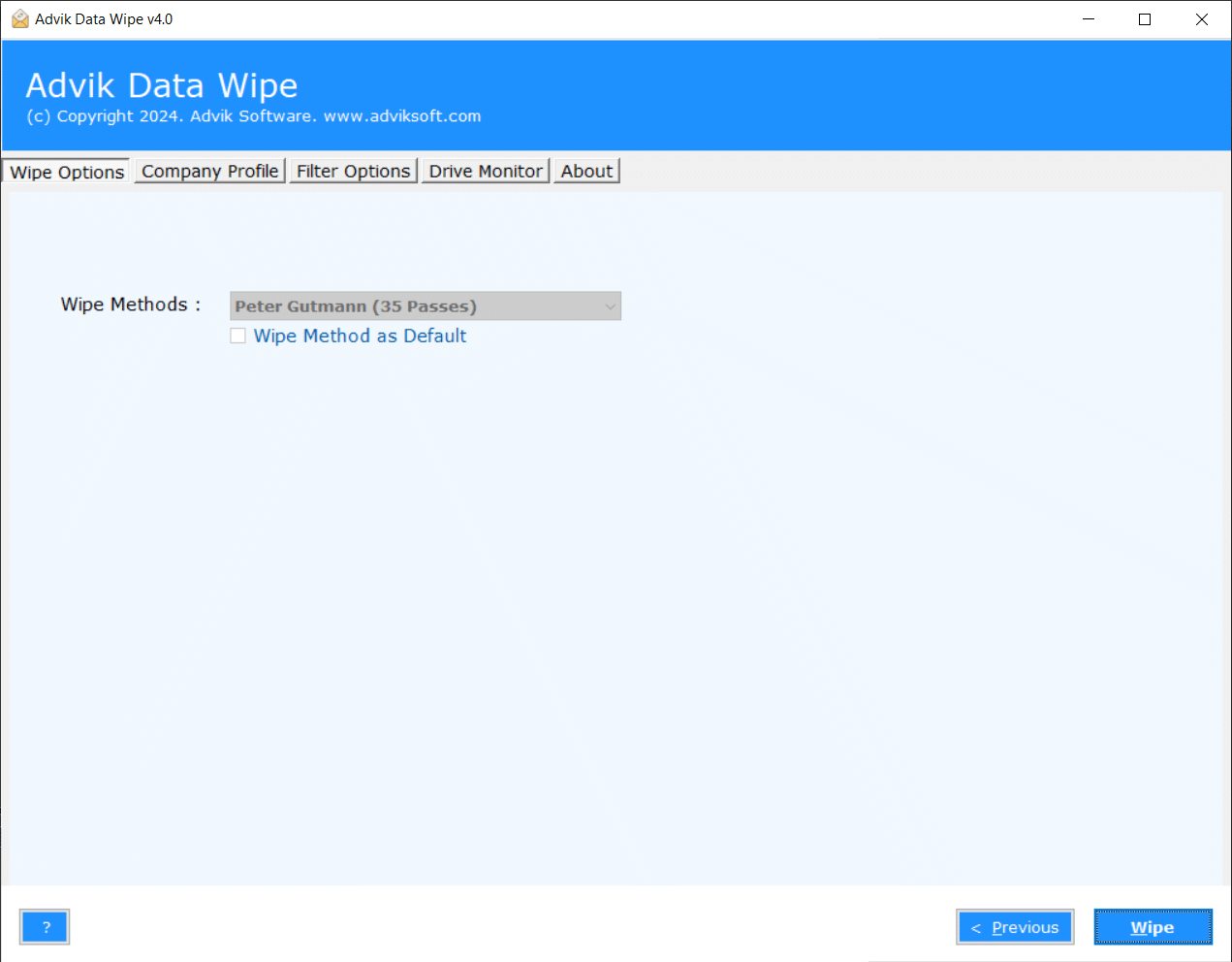The height and width of the screenshot is (962, 1232).
Task: Open the About tab
Action: click(586, 171)
